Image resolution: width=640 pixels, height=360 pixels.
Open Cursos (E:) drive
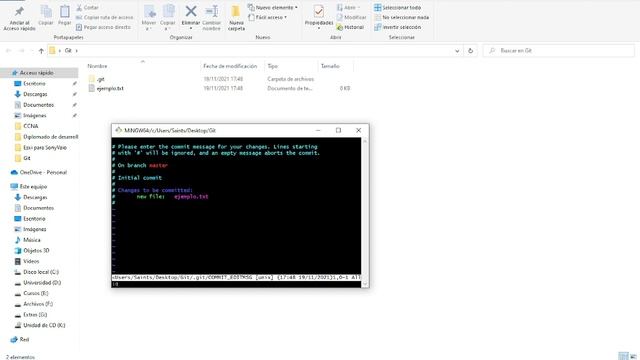click(x=36, y=293)
